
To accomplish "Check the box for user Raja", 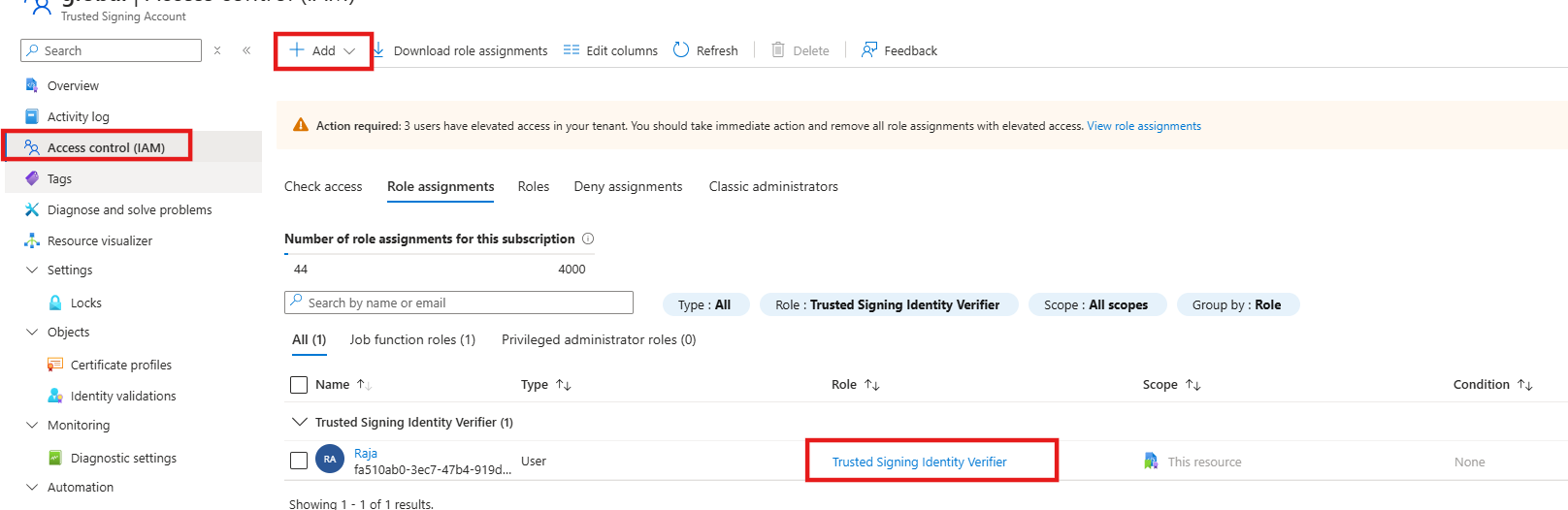I will pos(299,461).
